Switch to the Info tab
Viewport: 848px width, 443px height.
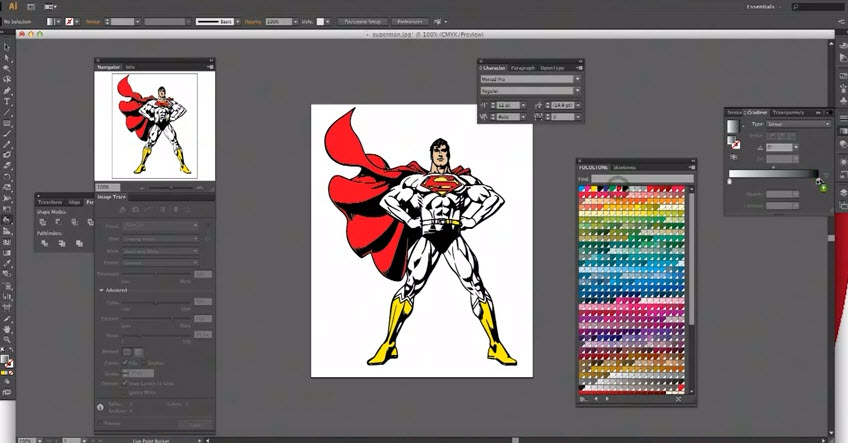tap(130, 67)
